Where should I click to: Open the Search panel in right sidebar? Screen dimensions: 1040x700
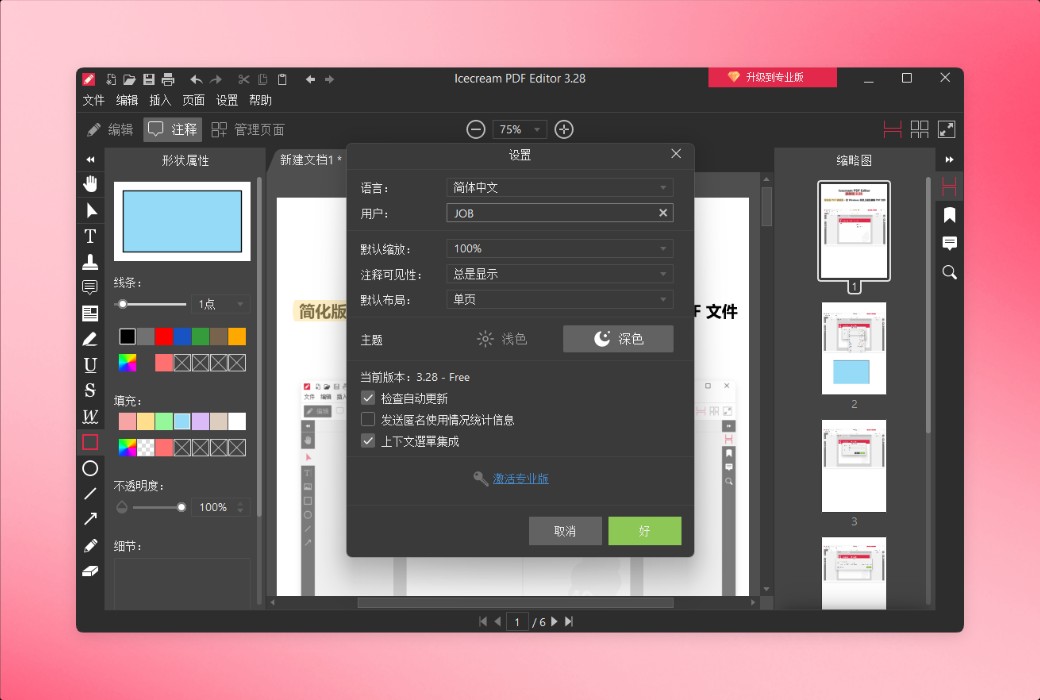948,271
